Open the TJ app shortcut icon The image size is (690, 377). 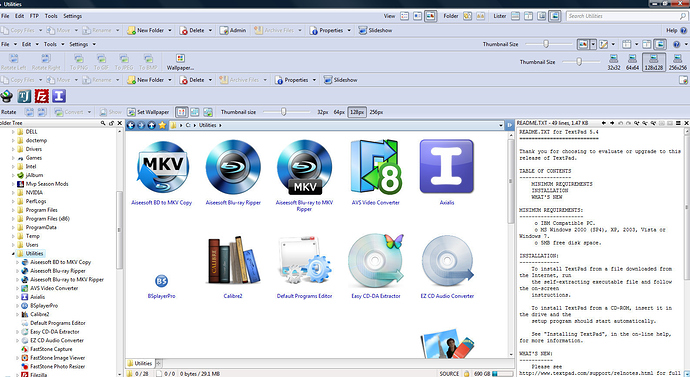click(x=24, y=96)
